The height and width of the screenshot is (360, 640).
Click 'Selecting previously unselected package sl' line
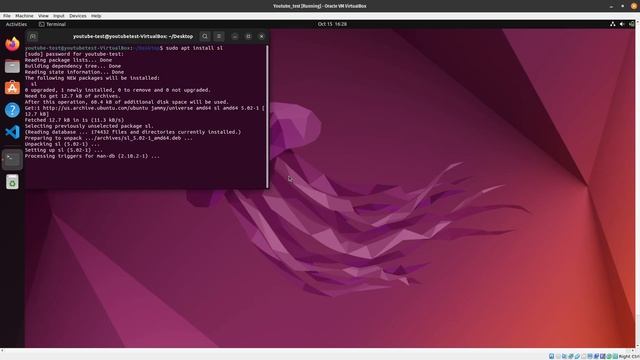[x=89, y=126]
